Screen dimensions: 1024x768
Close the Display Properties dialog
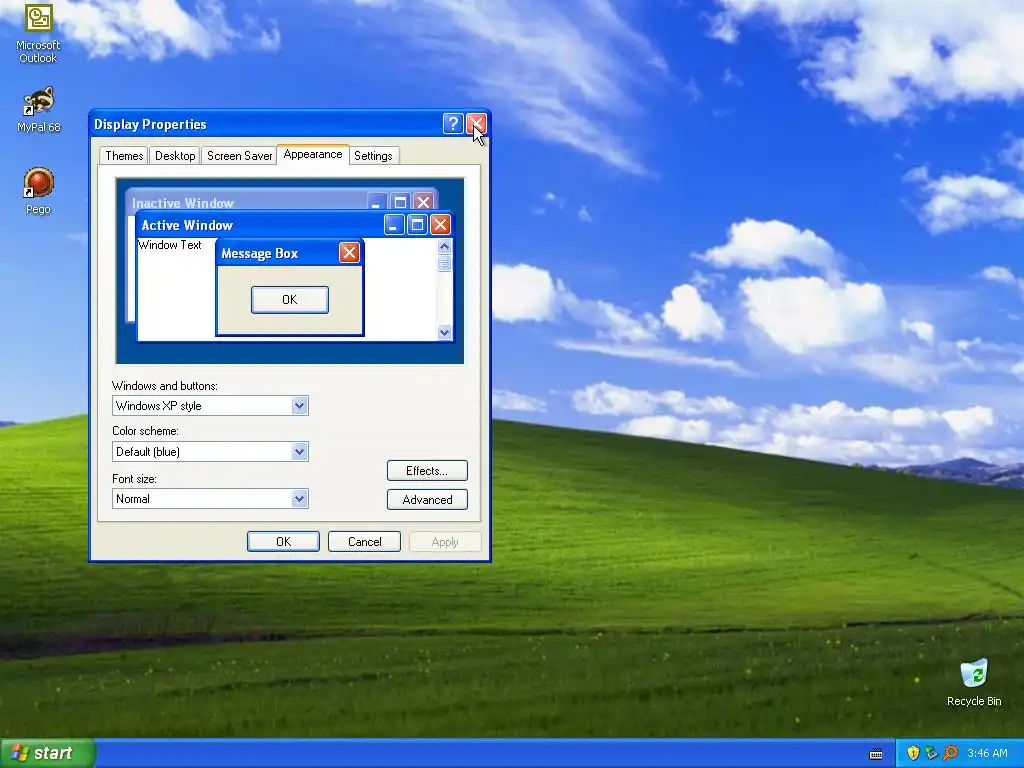476,123
